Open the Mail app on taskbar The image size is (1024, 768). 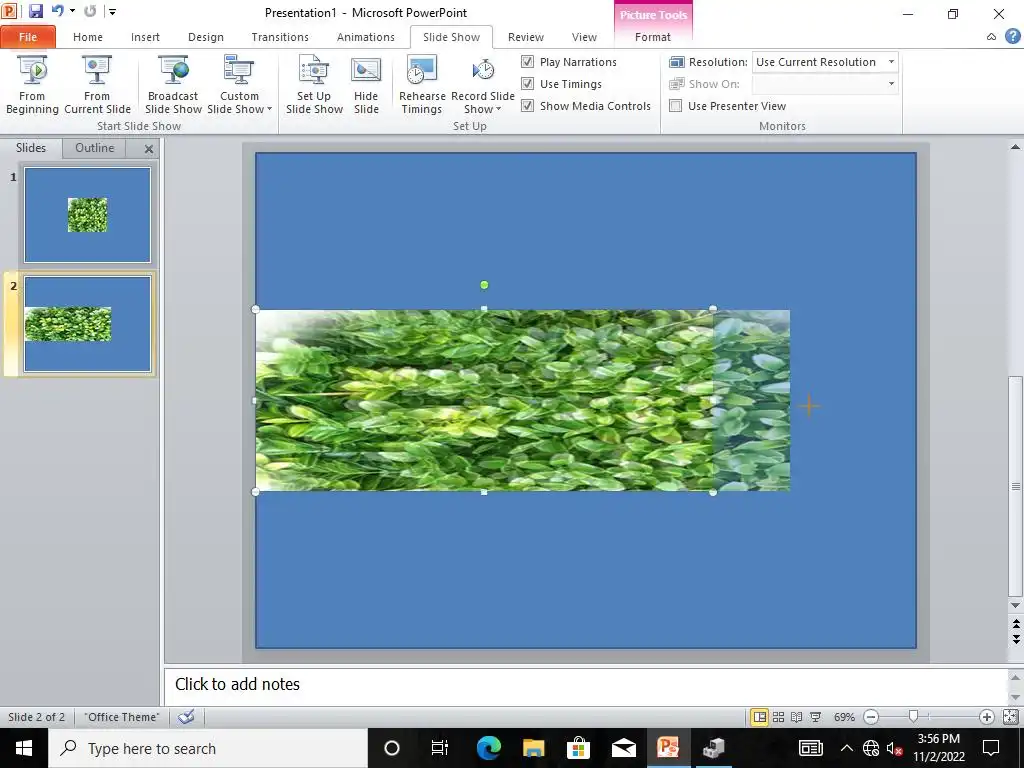click(x=624, y=748)
